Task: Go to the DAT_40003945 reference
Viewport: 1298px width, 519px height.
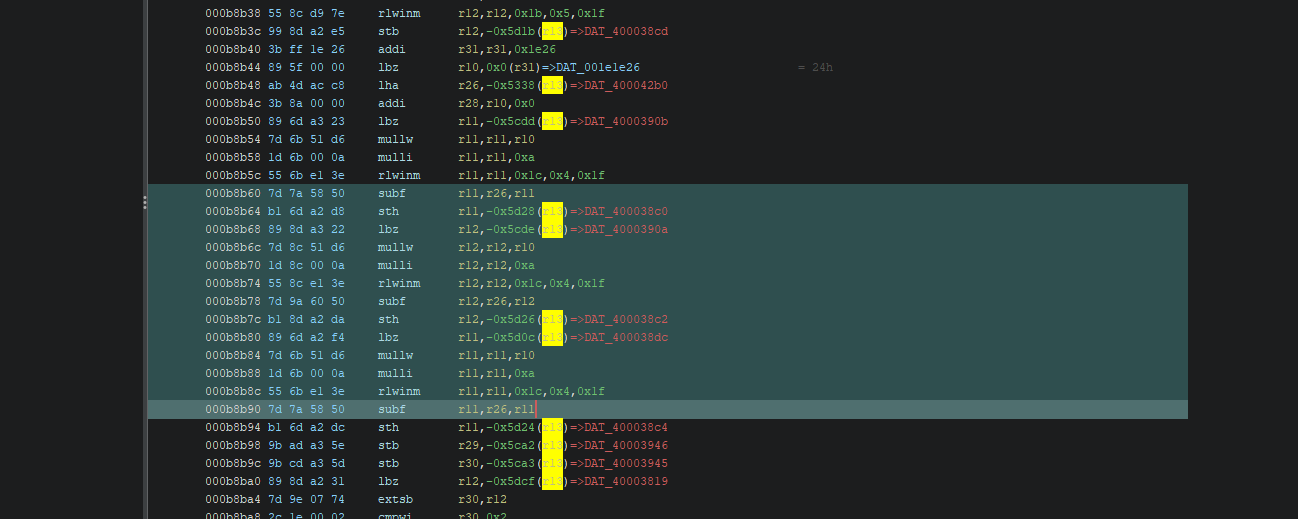Action: tap(626, 464)
